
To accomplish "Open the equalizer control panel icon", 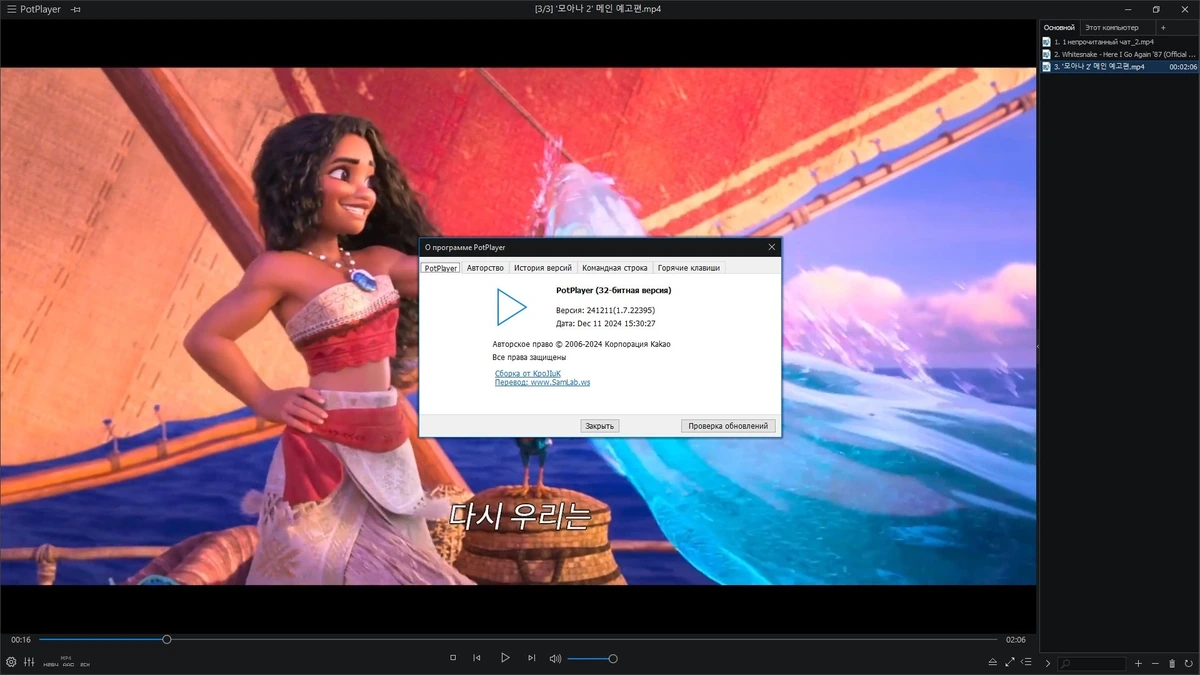I will (x=29, y=662).
